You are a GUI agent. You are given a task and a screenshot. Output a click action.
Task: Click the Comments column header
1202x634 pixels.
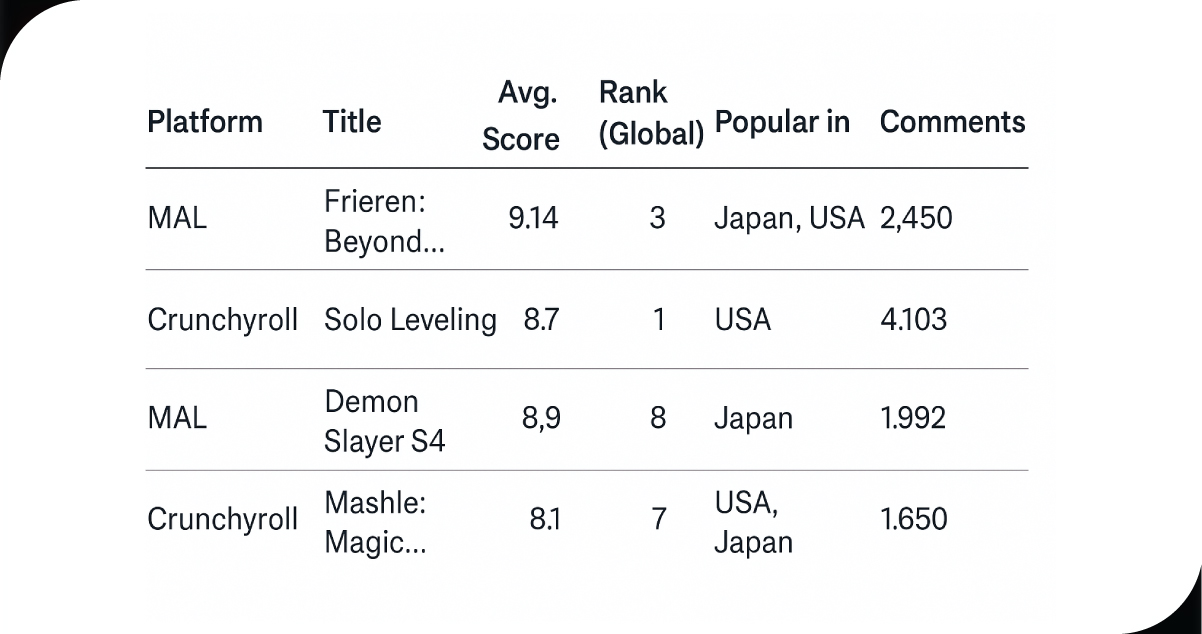(952, 122)
